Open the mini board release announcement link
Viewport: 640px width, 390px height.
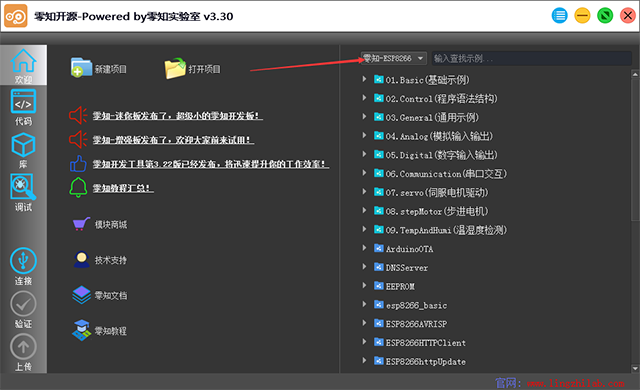[x=178, y=116]
